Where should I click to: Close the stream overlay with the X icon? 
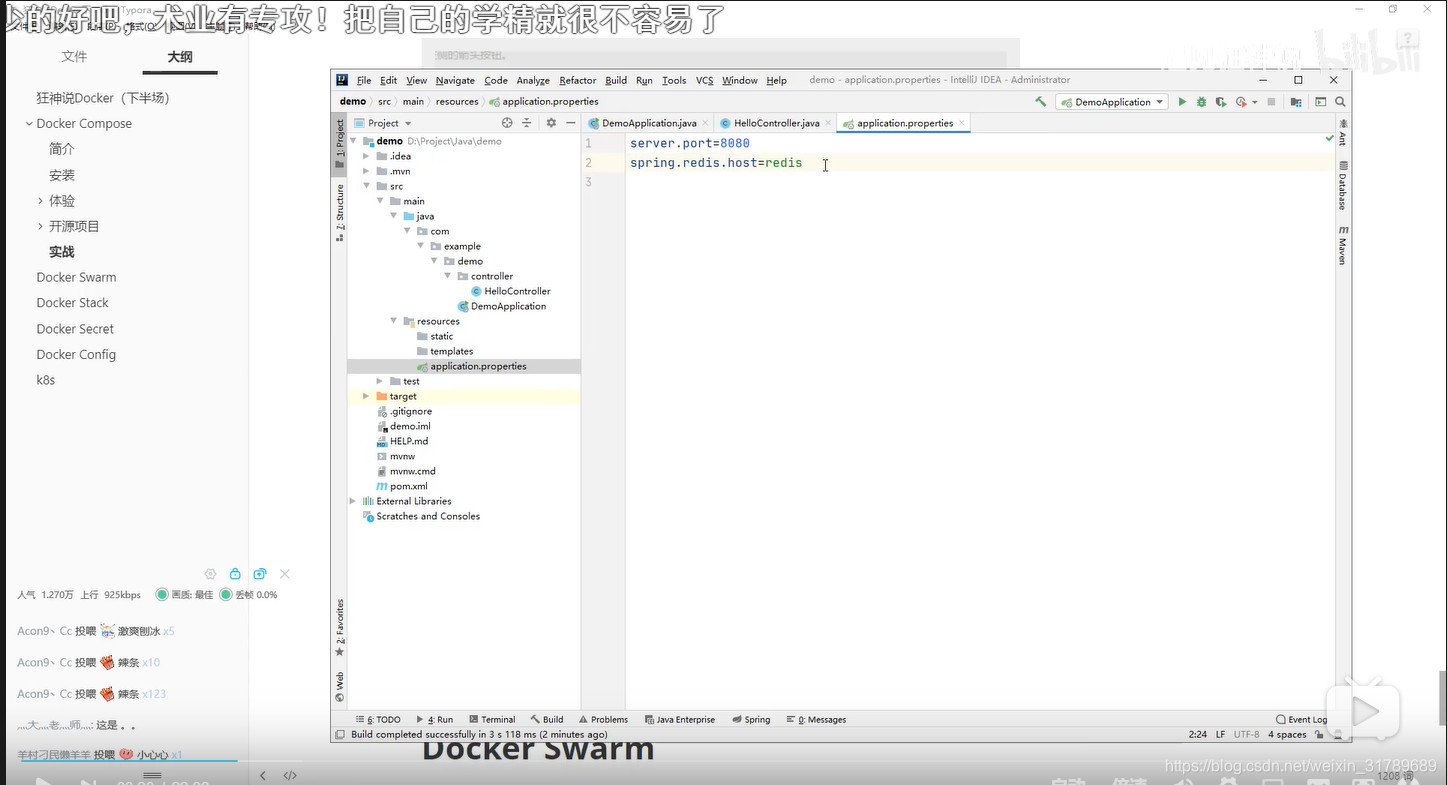[x=285, y=574]
